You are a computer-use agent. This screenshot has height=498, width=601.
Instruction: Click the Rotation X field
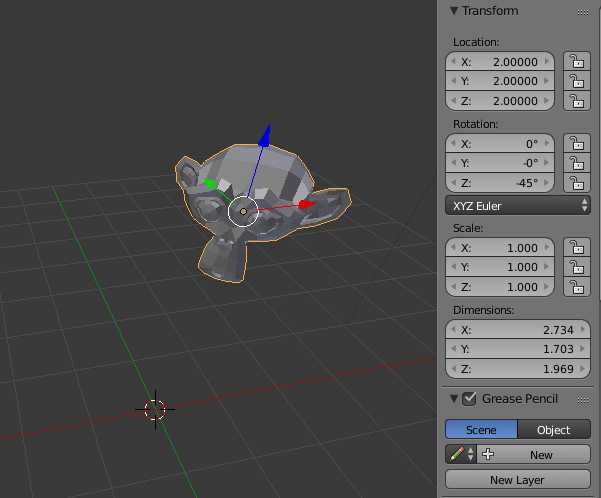point(500,143)
